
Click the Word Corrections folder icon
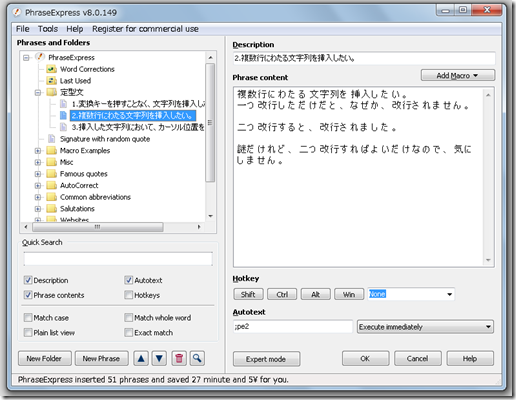pyautogui.click(x=51, y=69)
